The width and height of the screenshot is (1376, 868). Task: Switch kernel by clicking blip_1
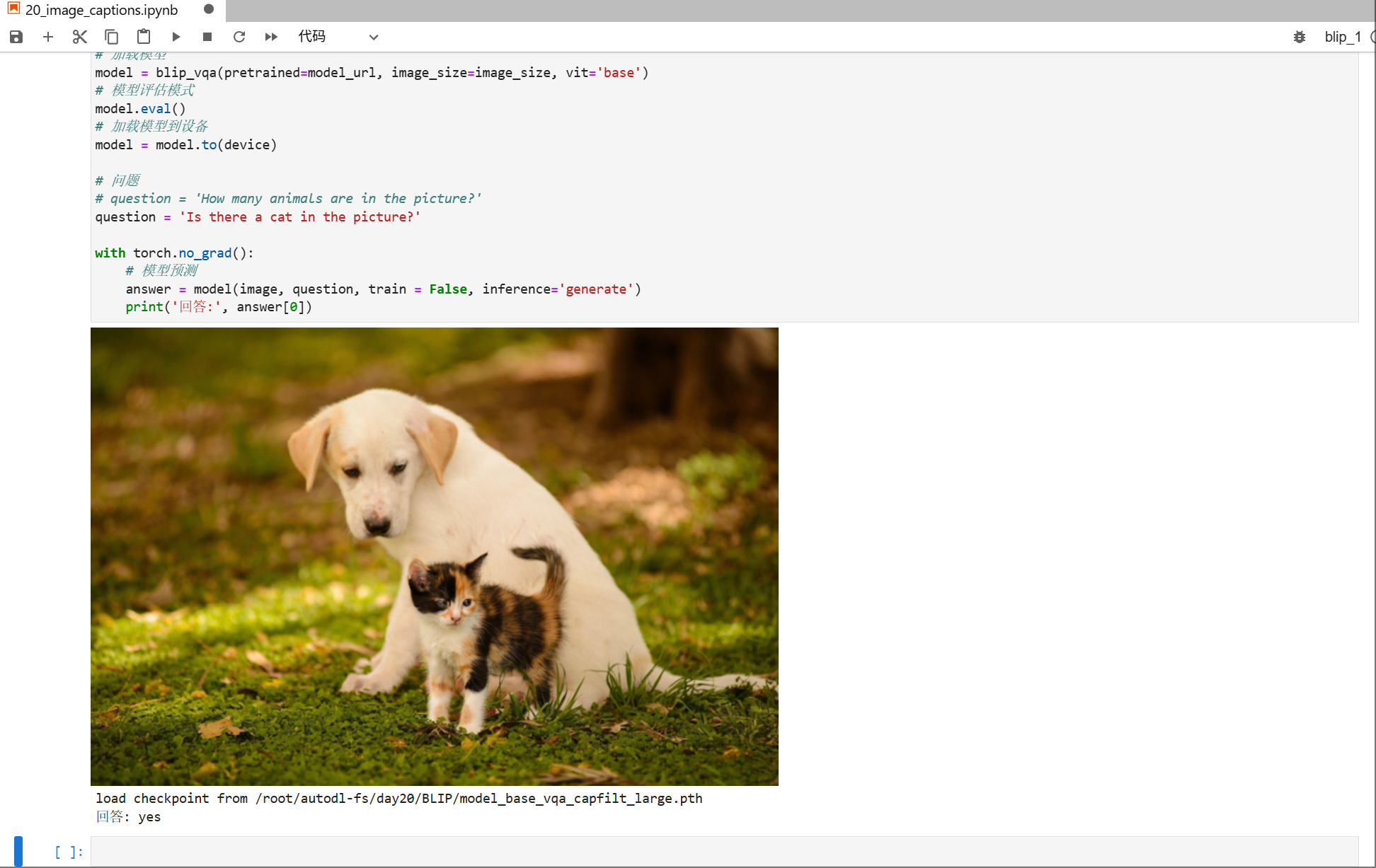pyautogui.click(x=1342, y=37)
